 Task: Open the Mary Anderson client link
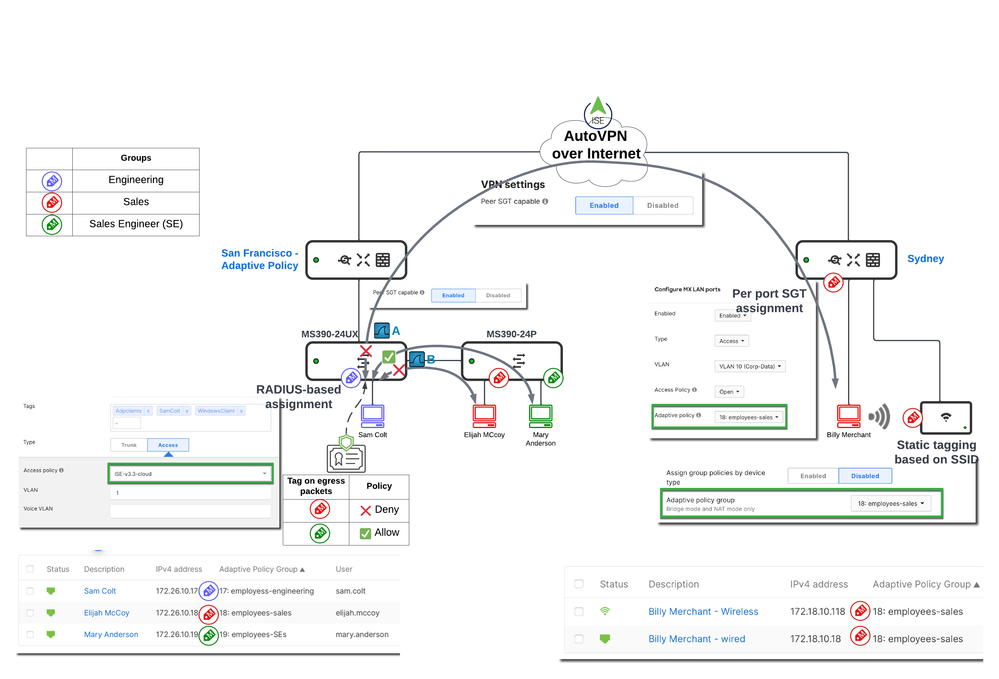[x=111, y=634]
